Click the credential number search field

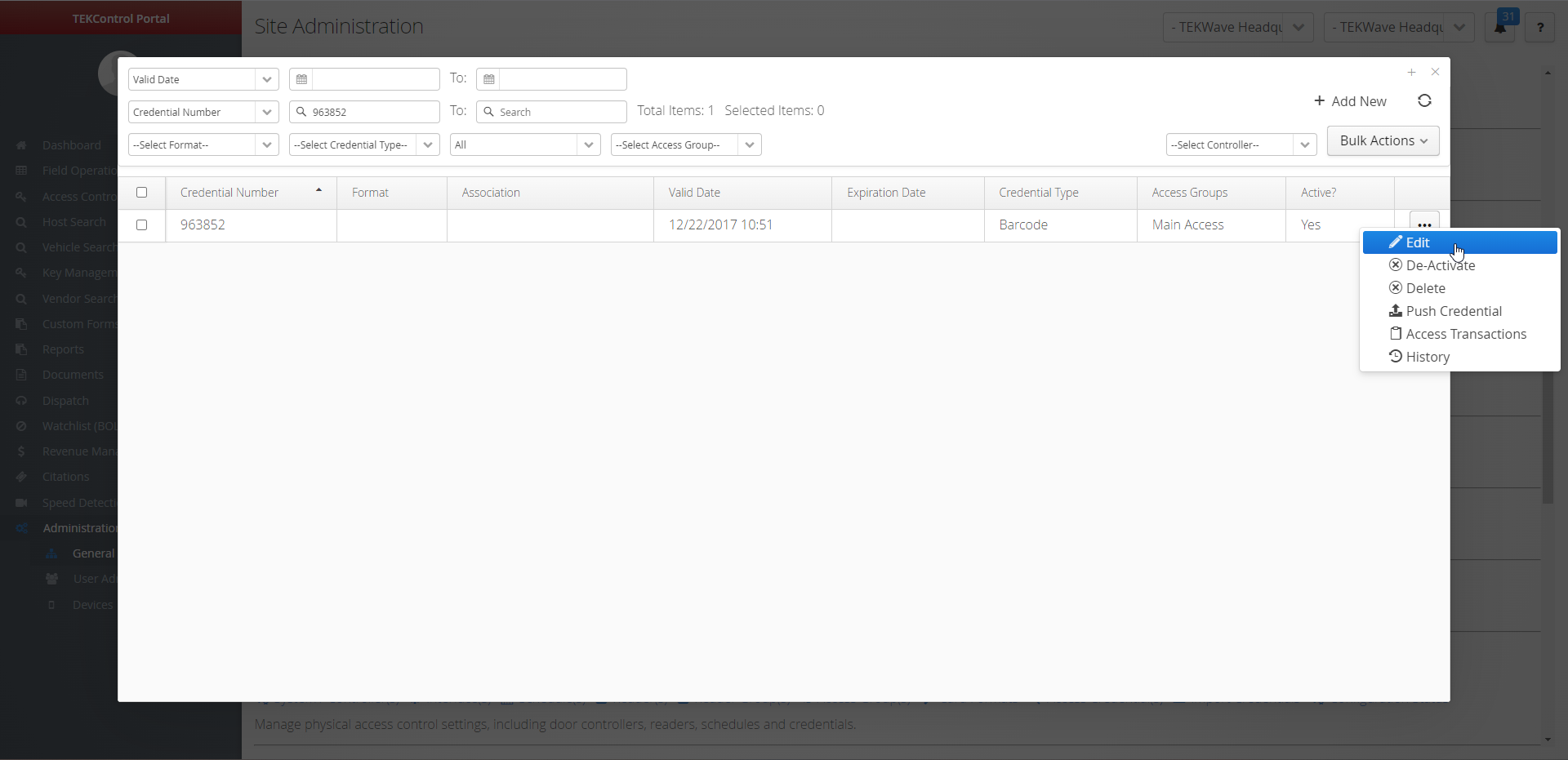click(x=372, y=112)
